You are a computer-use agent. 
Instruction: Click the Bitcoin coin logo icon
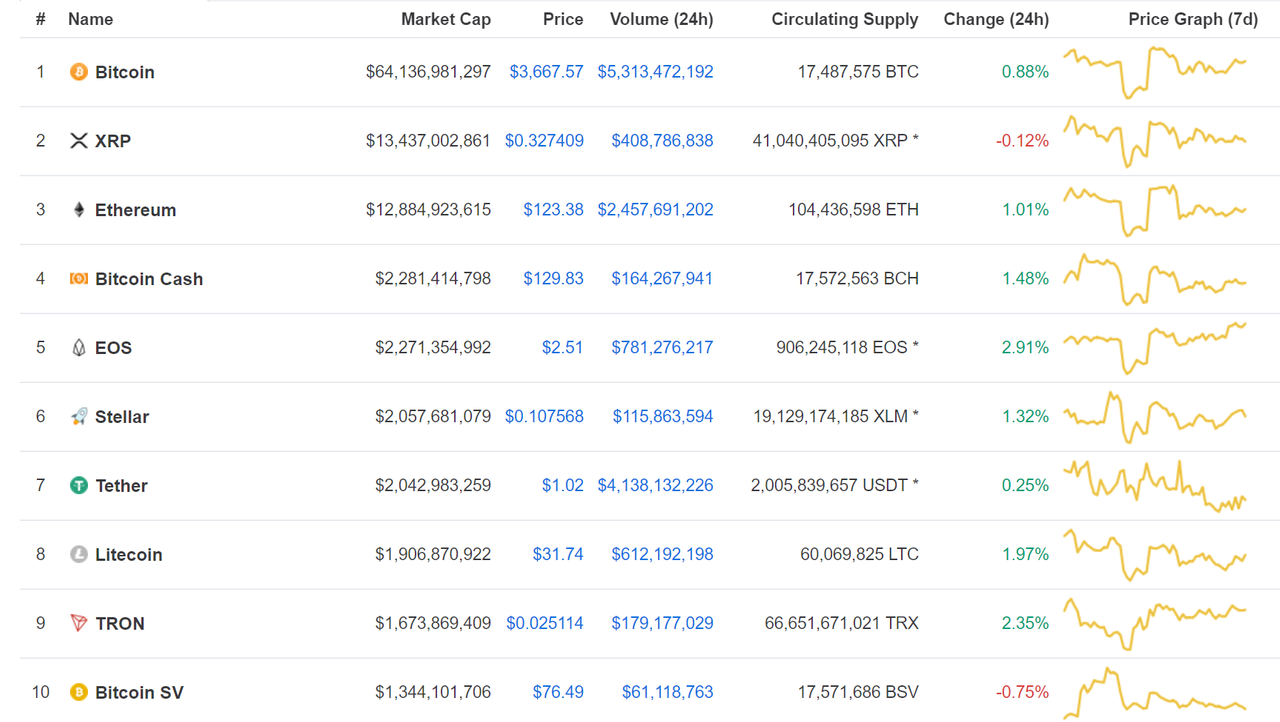click(78, 72)
